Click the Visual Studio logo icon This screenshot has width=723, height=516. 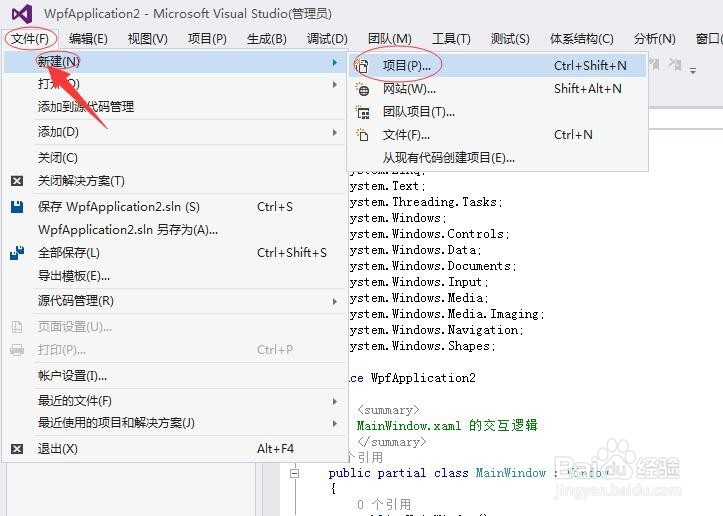pyautogui.click(x=22, y=14)
